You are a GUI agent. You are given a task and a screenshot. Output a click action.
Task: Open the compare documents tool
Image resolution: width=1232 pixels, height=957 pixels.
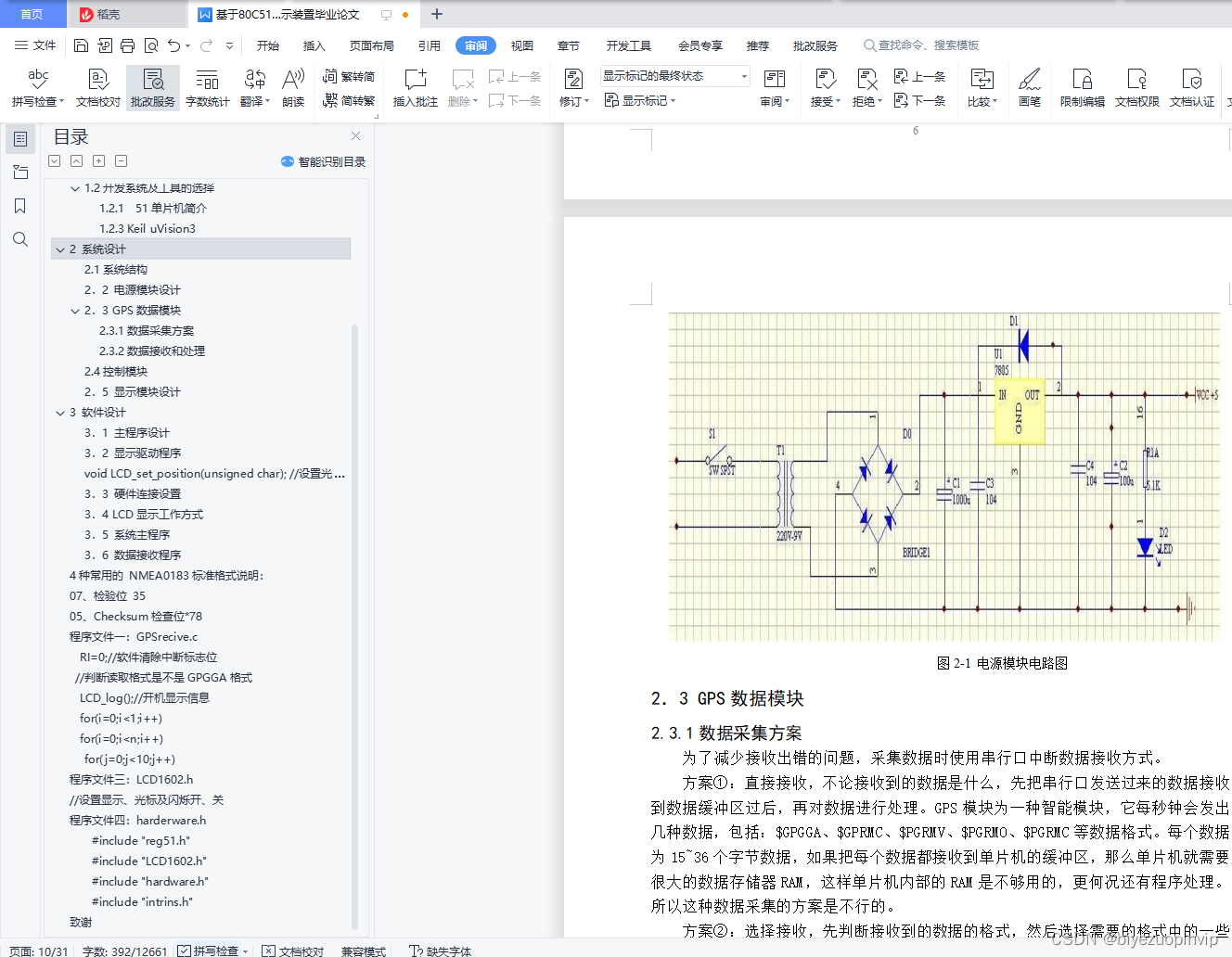point(982,87)
